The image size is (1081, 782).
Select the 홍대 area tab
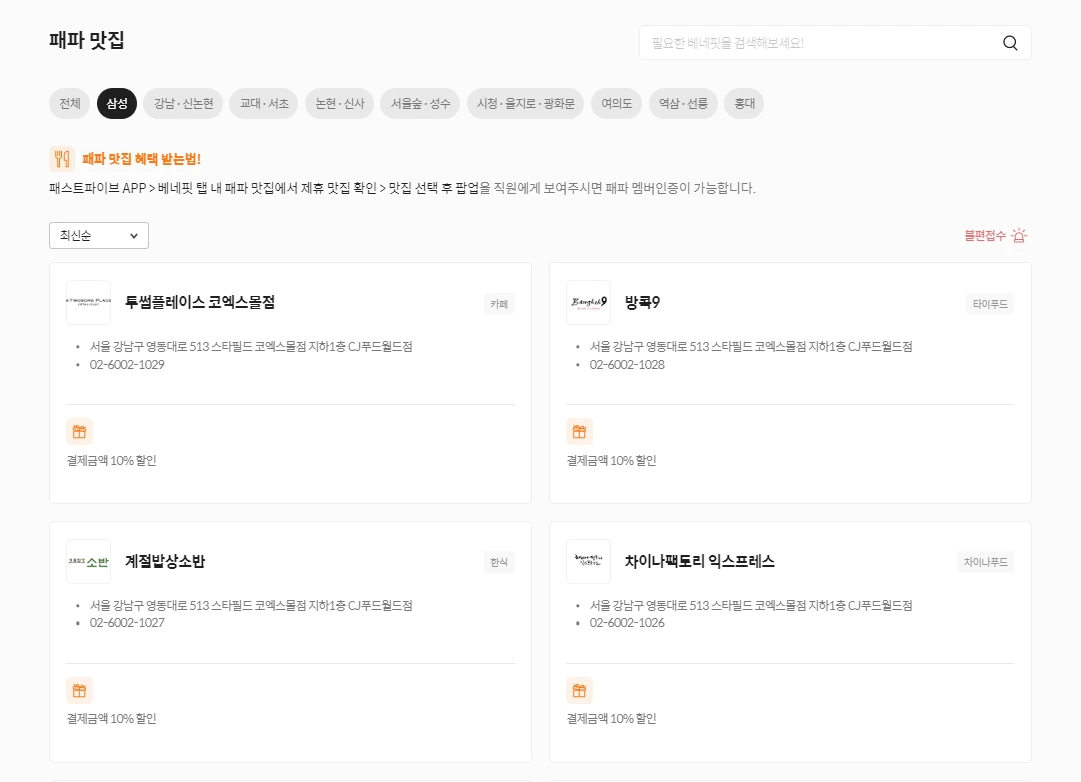point(744,103)
